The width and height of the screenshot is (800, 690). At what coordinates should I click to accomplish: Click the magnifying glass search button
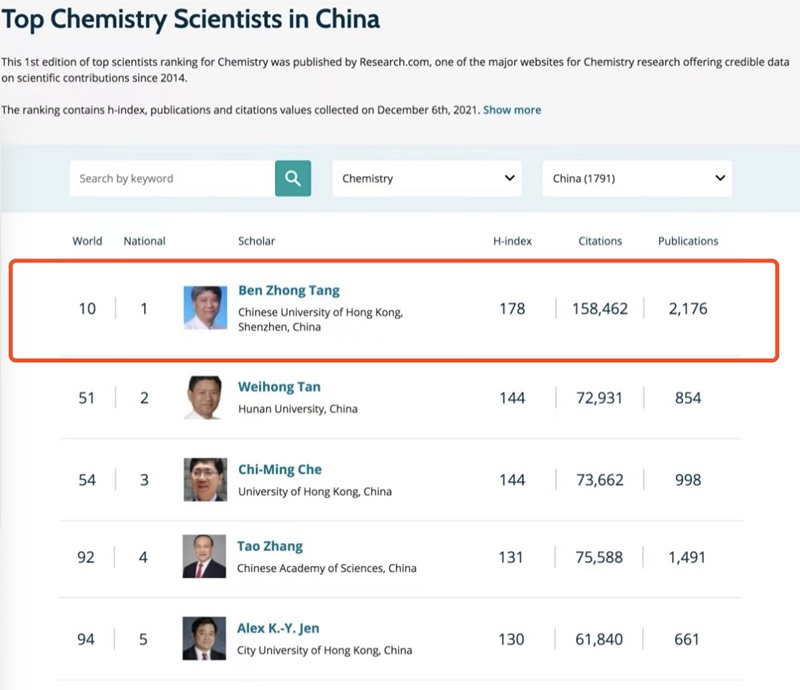click(293, 179)
